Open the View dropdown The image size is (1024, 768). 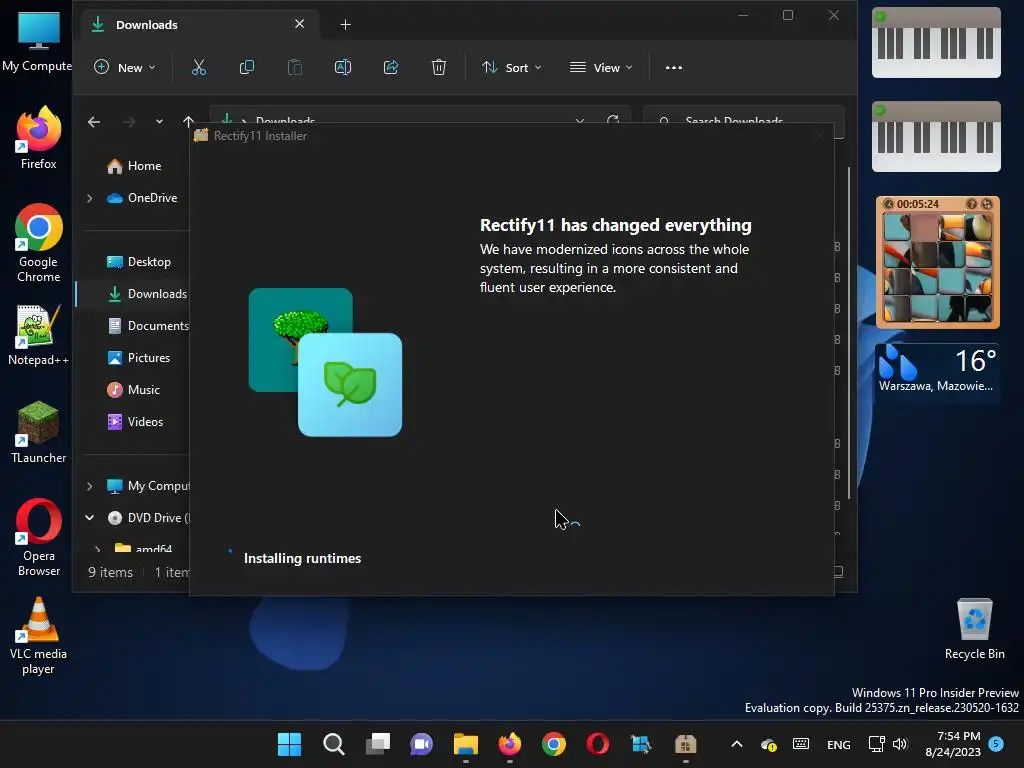coord(601,67)
